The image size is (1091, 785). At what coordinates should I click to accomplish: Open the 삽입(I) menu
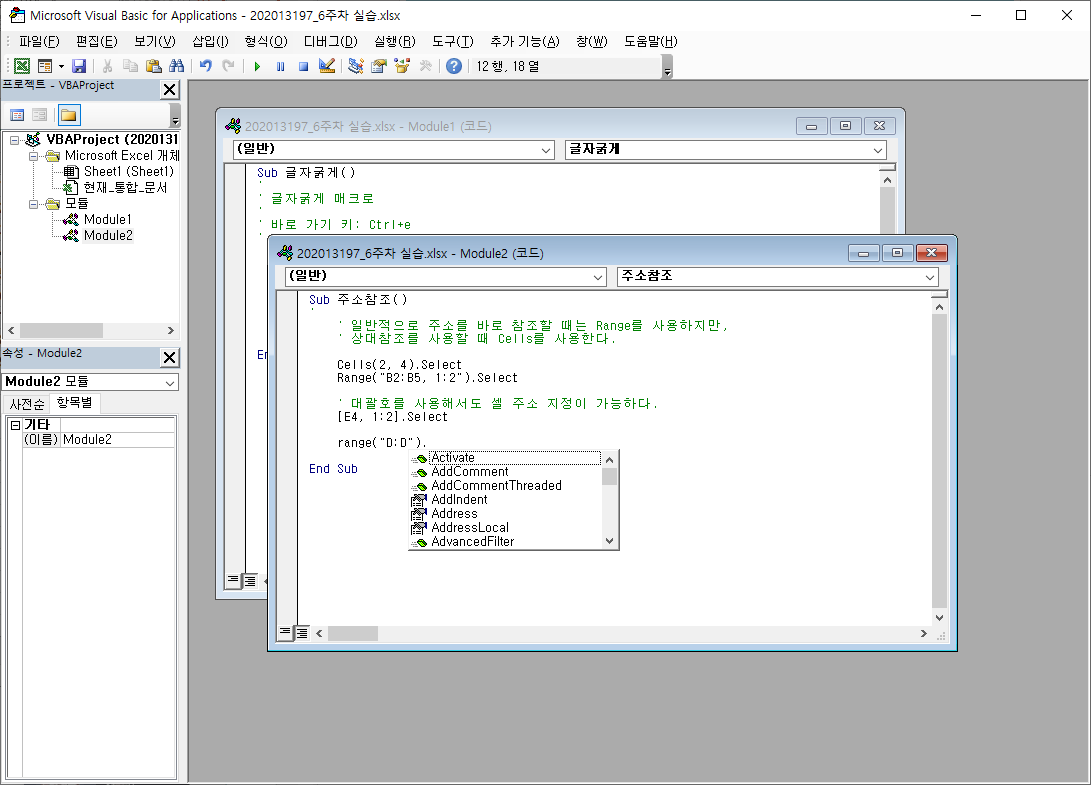coord(210,41)
